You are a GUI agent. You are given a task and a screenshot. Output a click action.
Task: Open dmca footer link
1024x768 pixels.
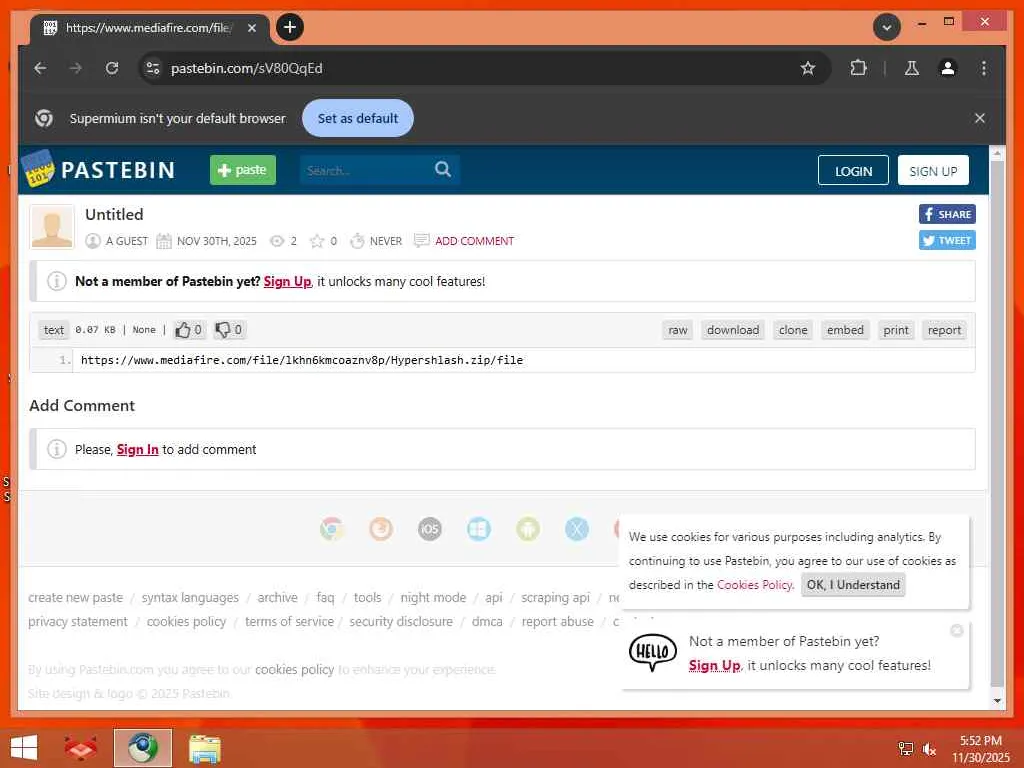click(487, 621)
